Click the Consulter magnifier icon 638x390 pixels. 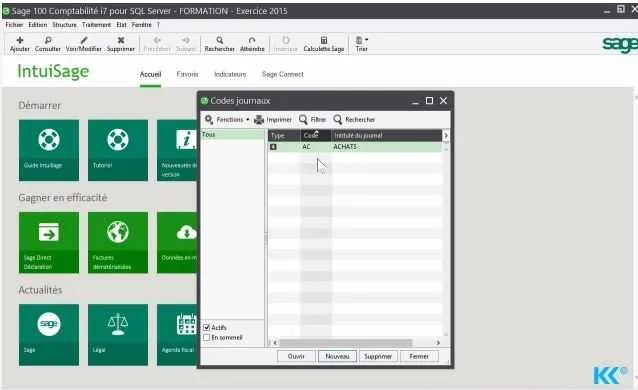pos(48,40)
